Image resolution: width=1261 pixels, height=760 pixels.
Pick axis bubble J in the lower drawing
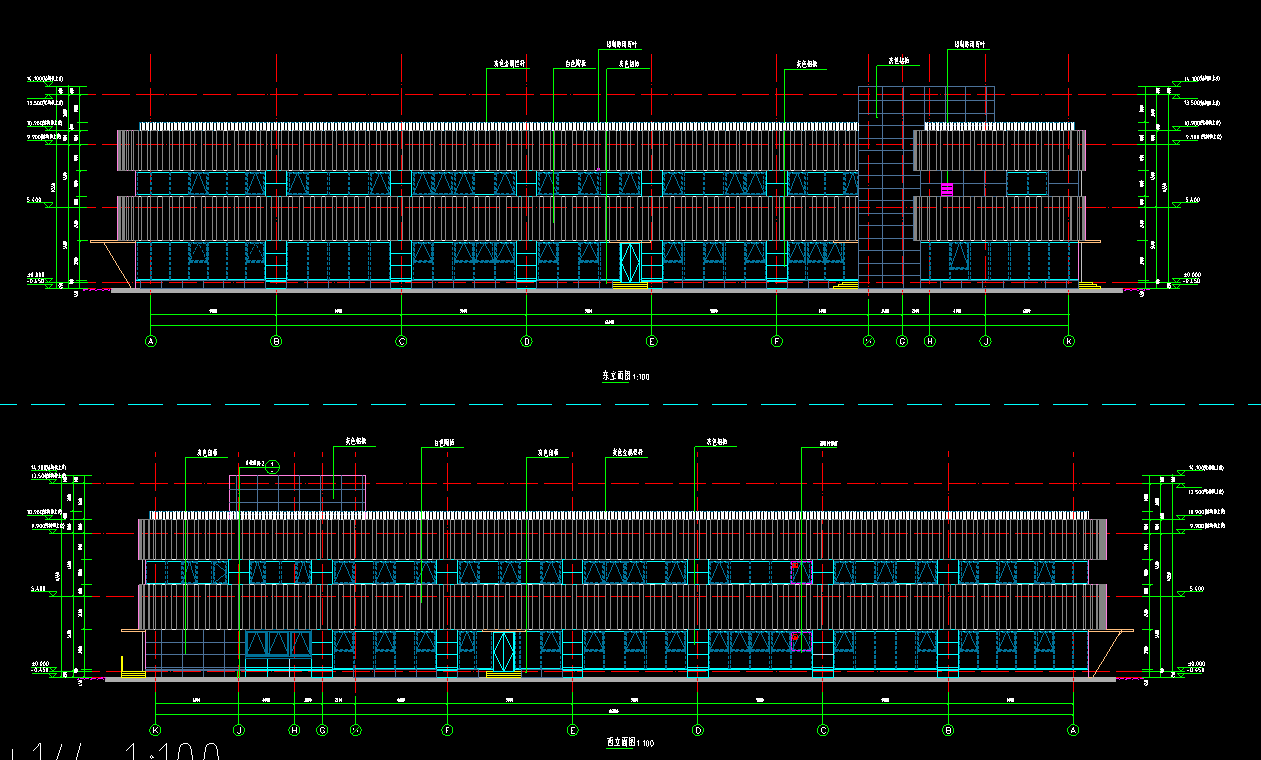(239, 730)
